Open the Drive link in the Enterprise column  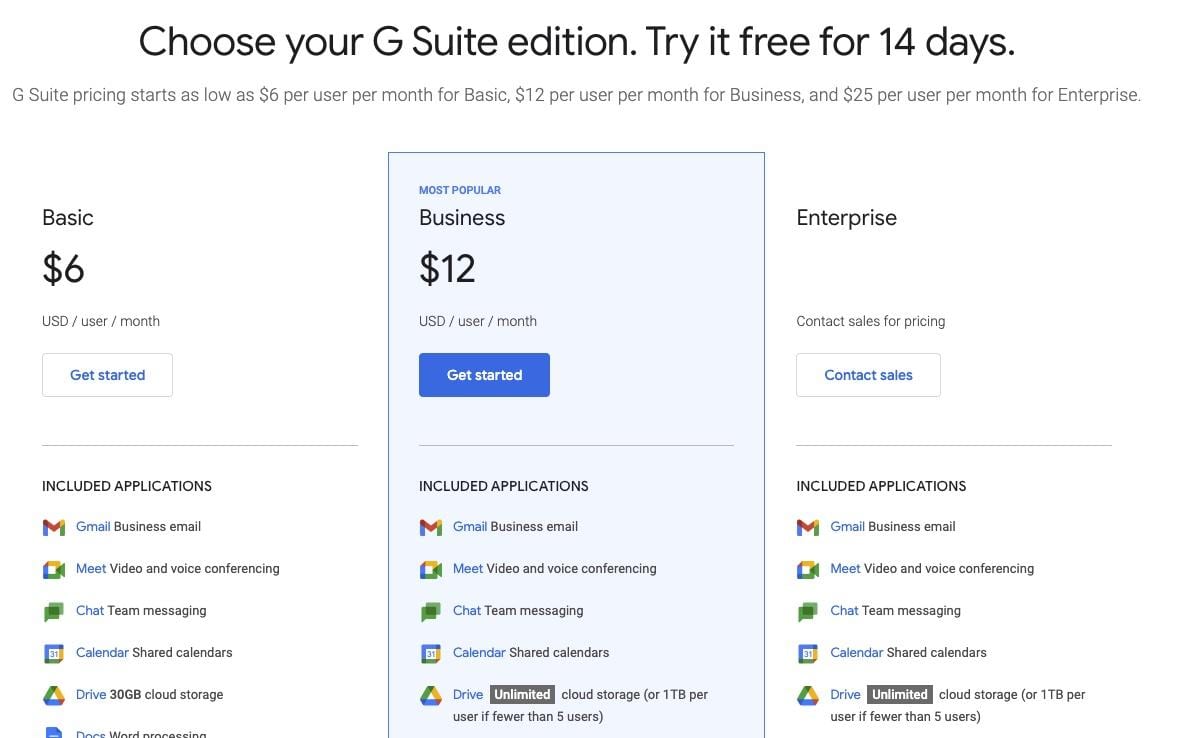(x=845, y=694)
